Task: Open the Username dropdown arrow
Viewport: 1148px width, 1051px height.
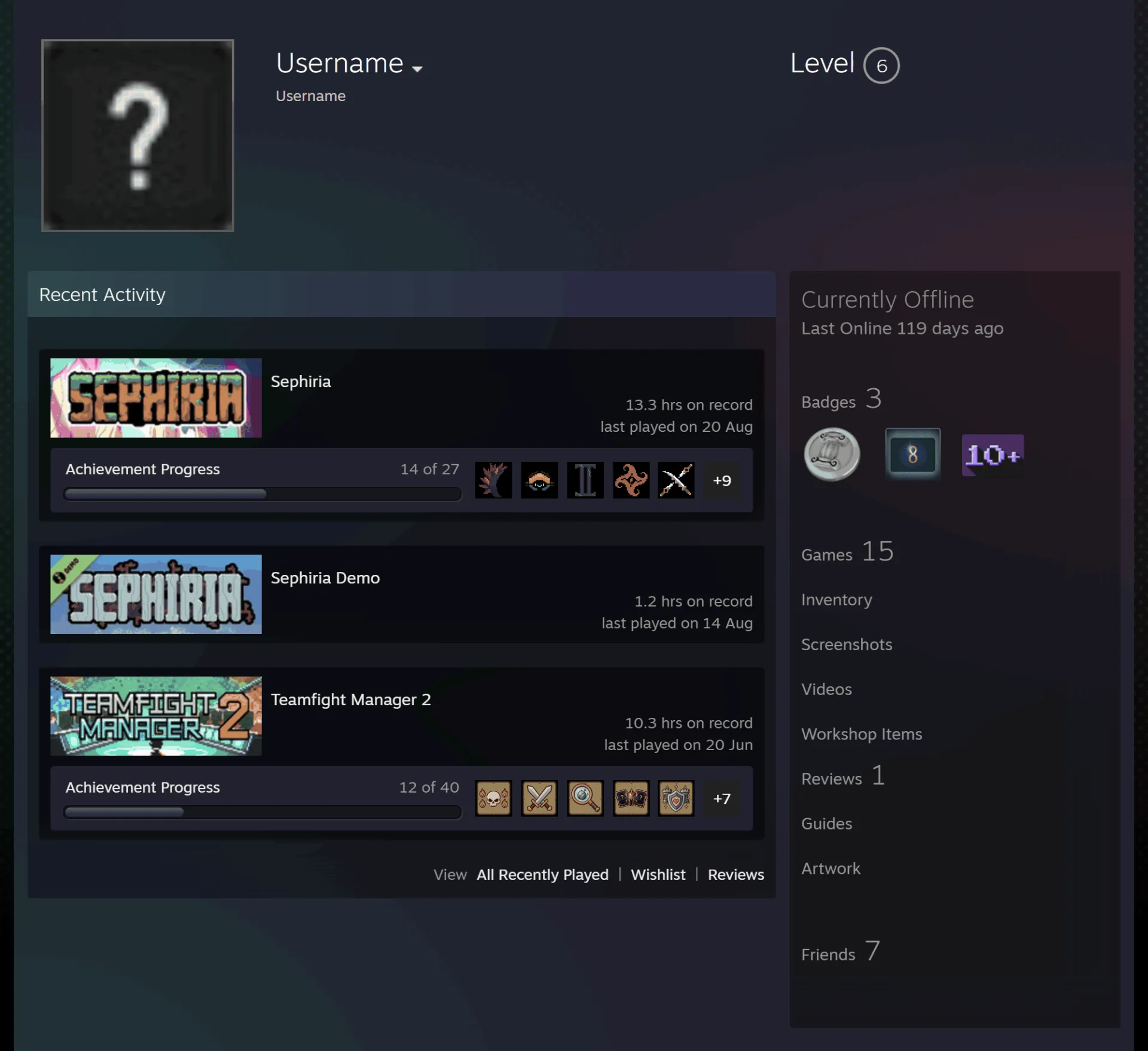Action: [417, 69]
